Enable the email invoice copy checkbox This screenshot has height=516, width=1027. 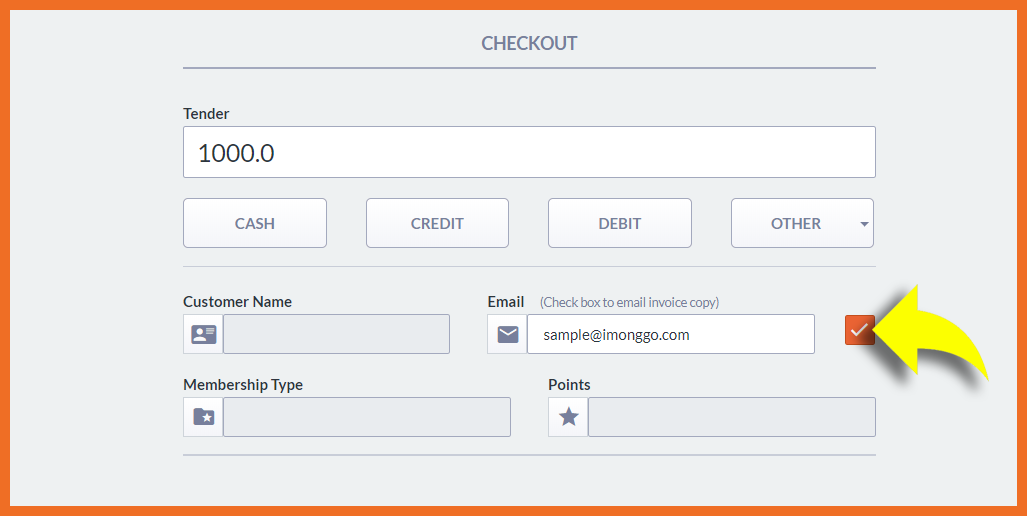click(859, 330)
